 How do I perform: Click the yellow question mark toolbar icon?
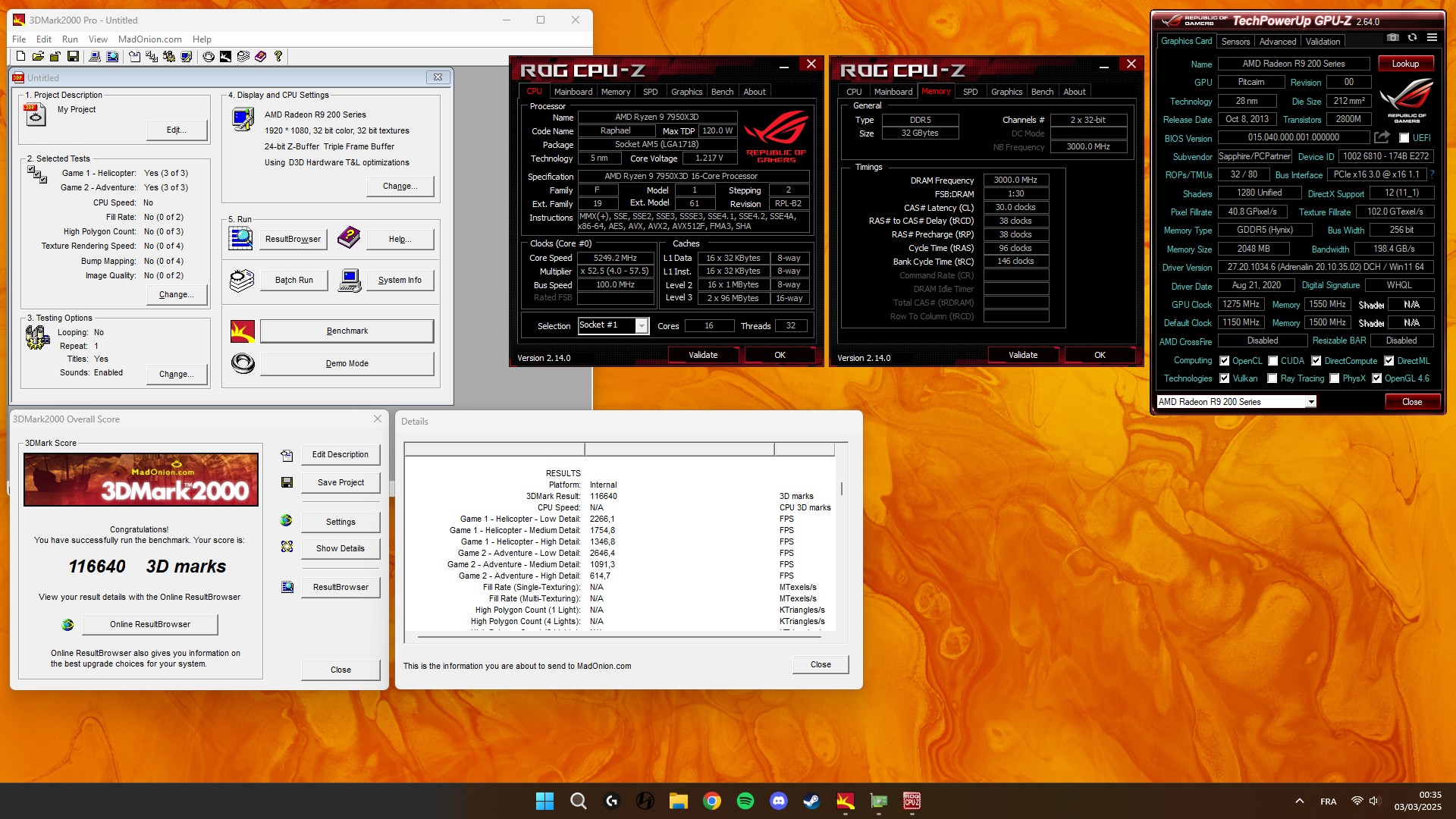pyautogui.click(x=278, y=56)
